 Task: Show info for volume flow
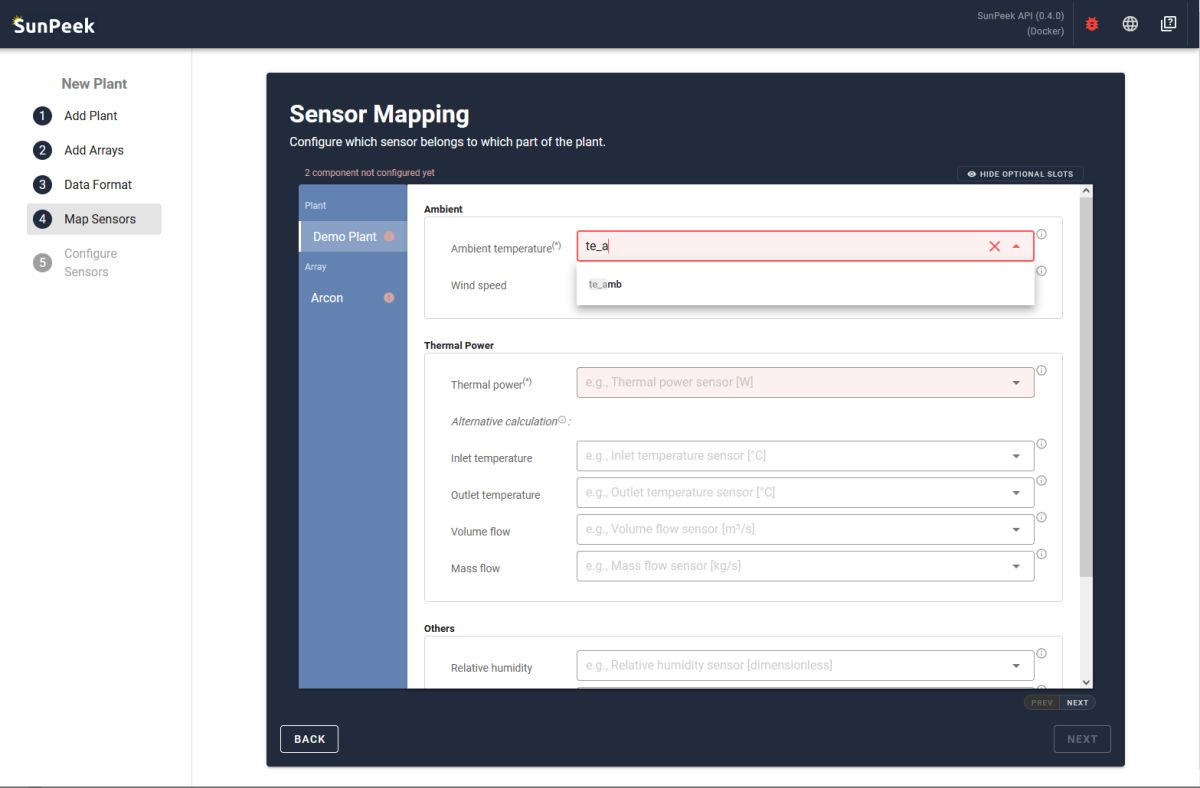(1041, 517)
